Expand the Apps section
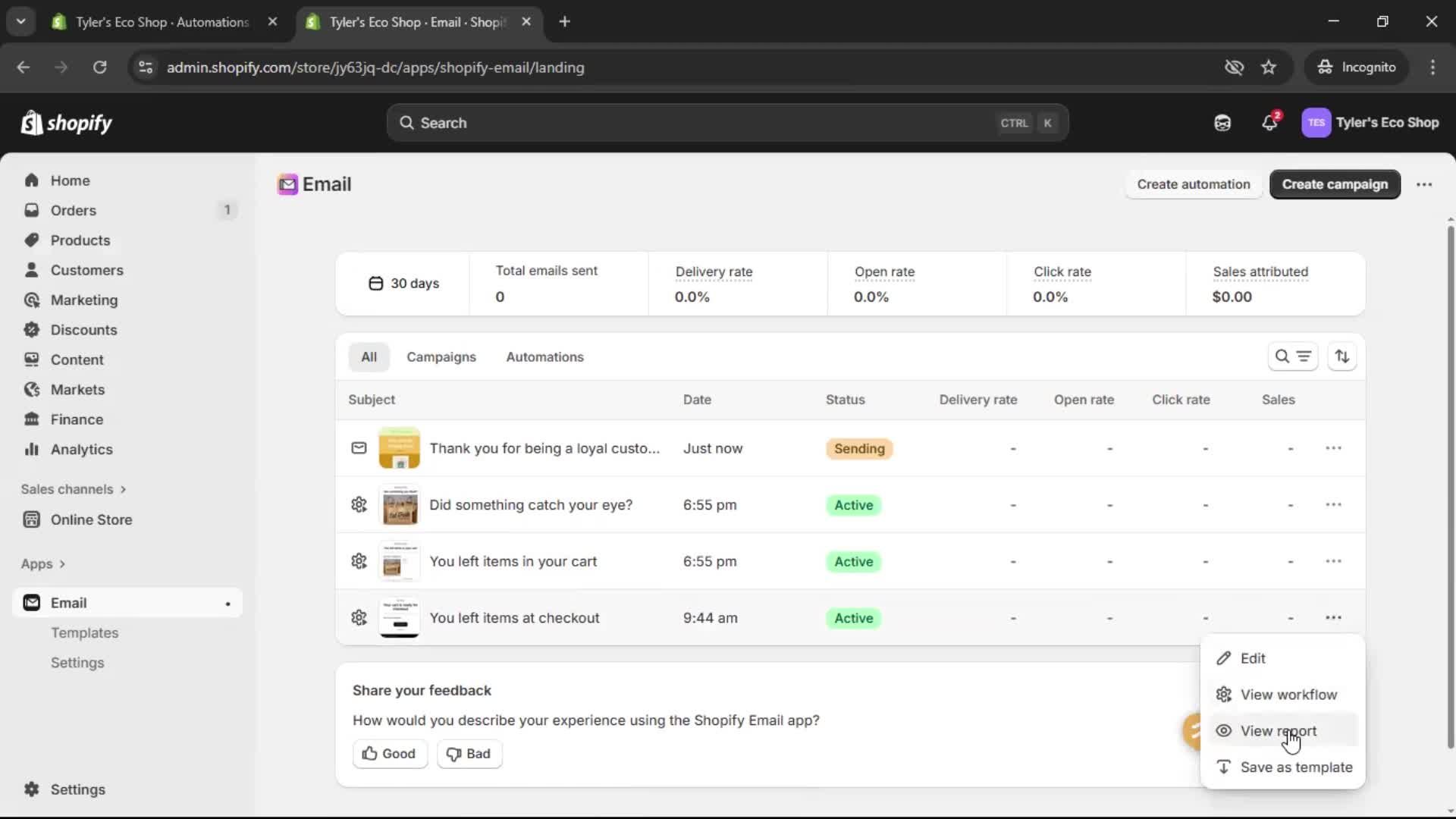The image size is (1456, 819). pos(43,564)
